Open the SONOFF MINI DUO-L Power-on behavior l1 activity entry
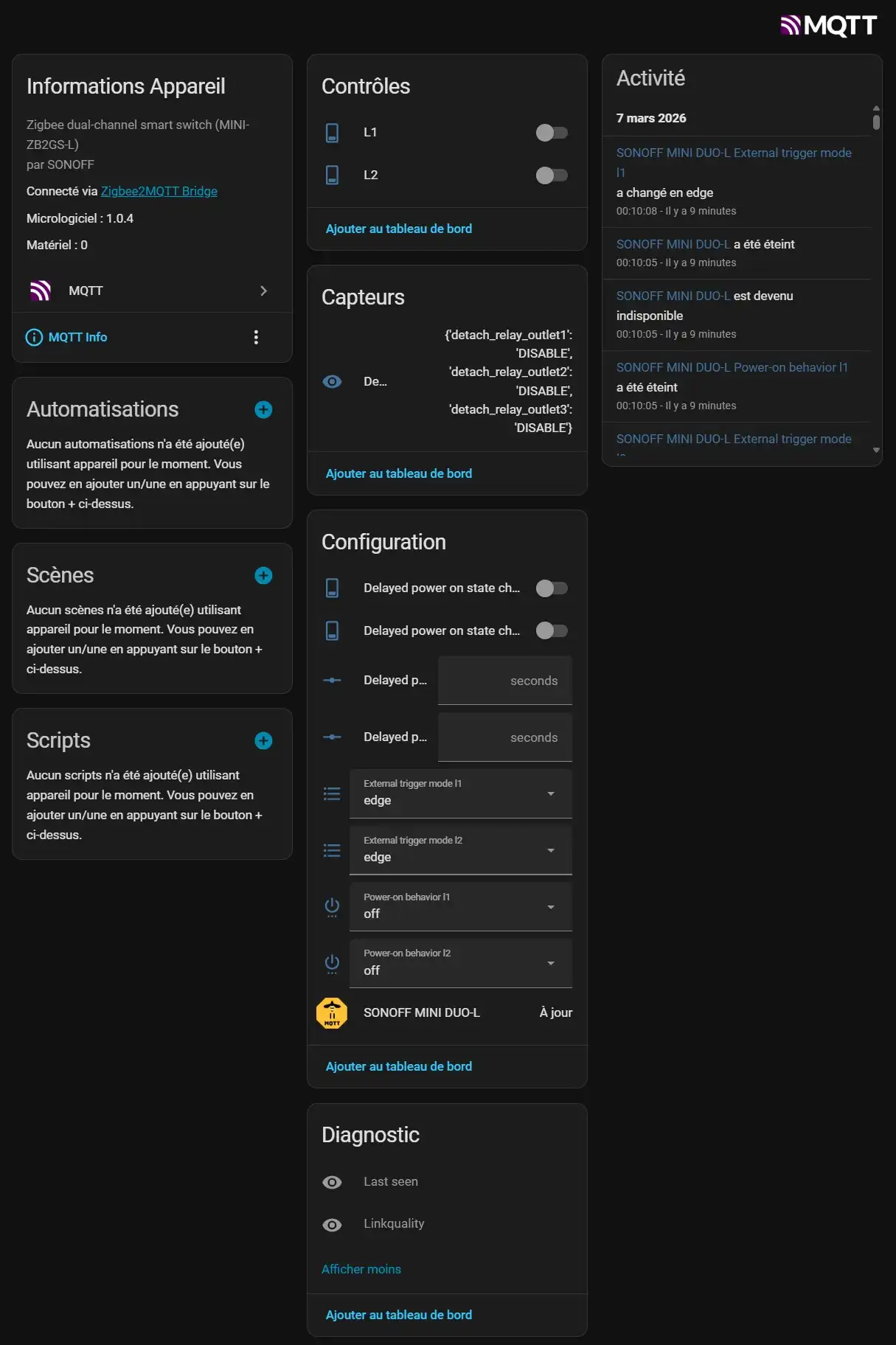The width and height of the screenshot is (896, 1345). click(732, 367)
